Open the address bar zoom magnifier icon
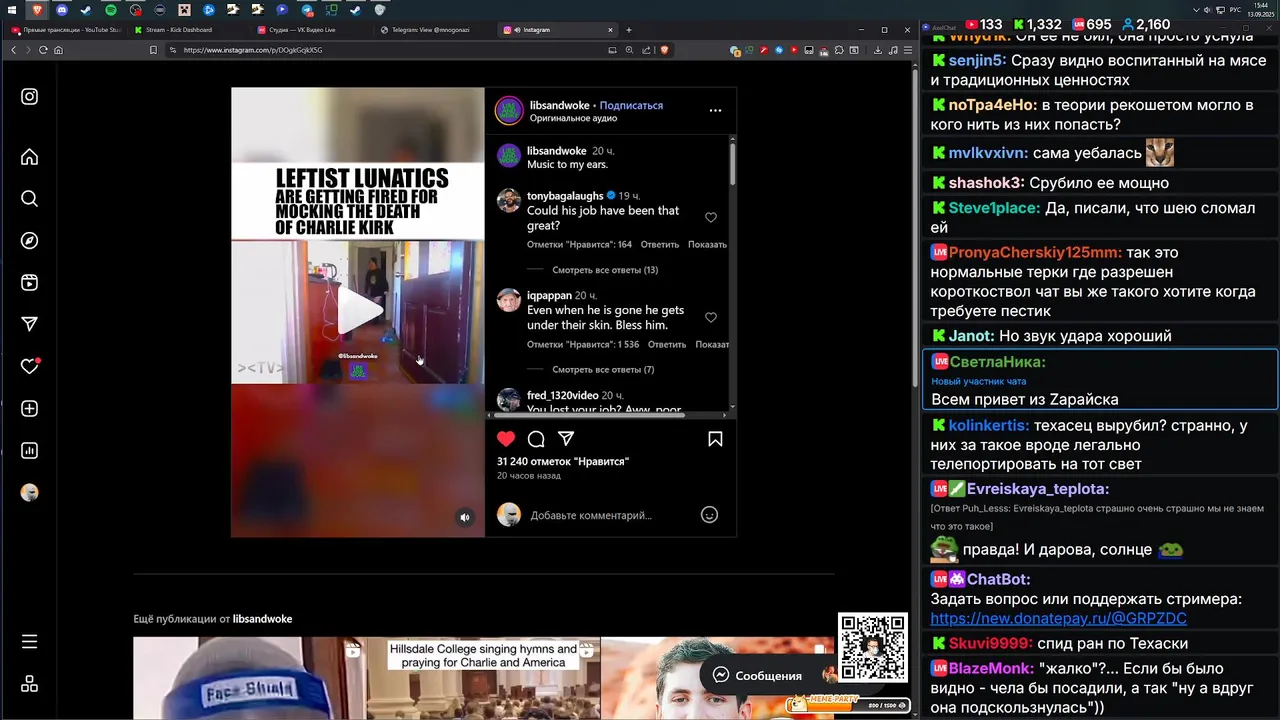The height and width of the screenshot is (720, 1280). click(629, 50)
